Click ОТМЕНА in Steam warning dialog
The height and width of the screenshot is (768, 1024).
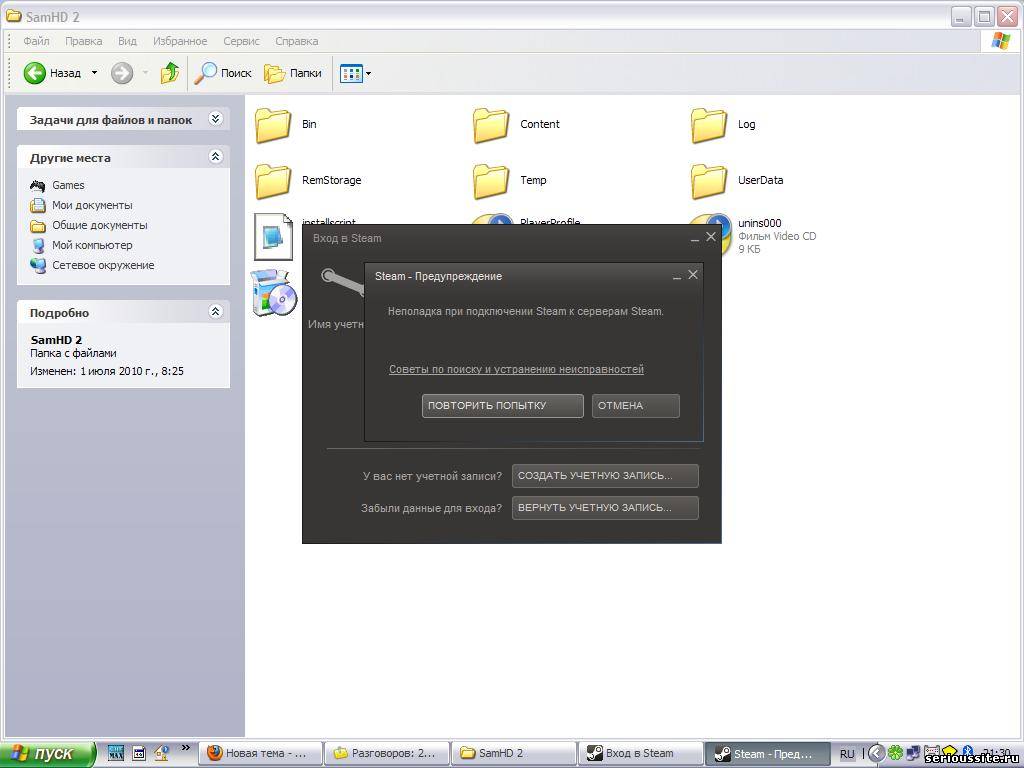[635, 406]
